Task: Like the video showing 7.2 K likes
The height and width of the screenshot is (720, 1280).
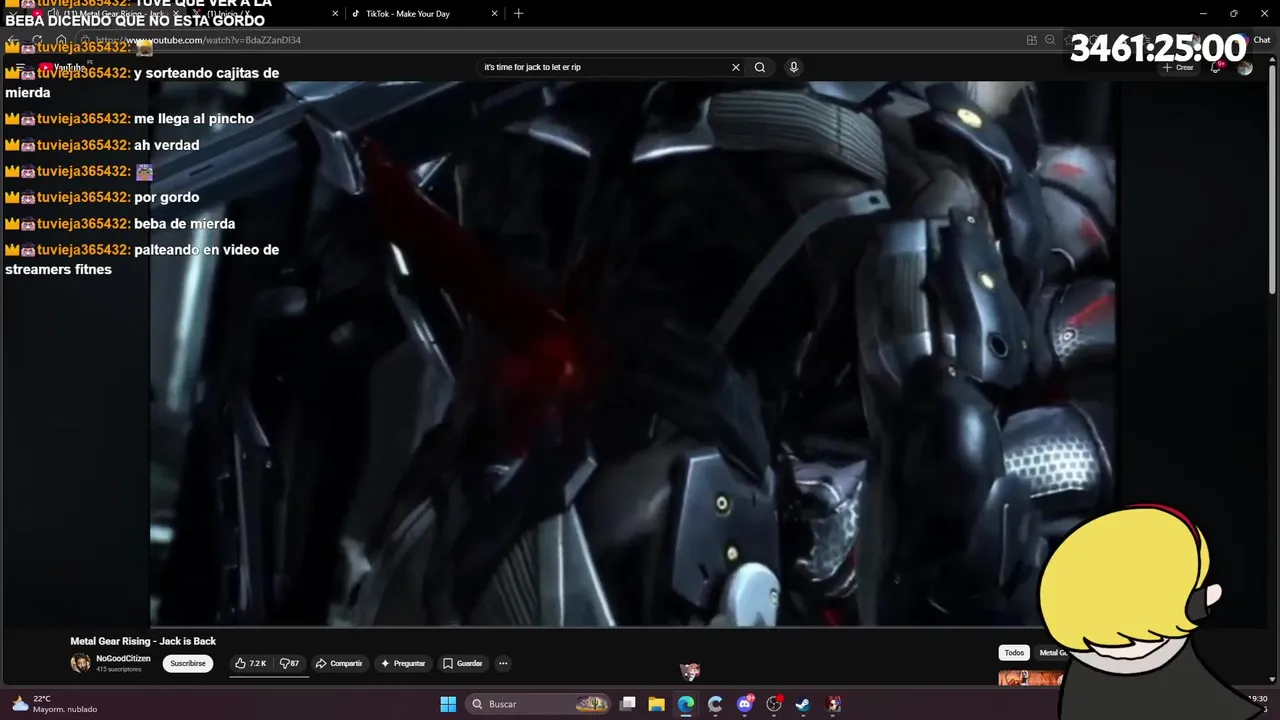Action: click(x=250, y=663)
